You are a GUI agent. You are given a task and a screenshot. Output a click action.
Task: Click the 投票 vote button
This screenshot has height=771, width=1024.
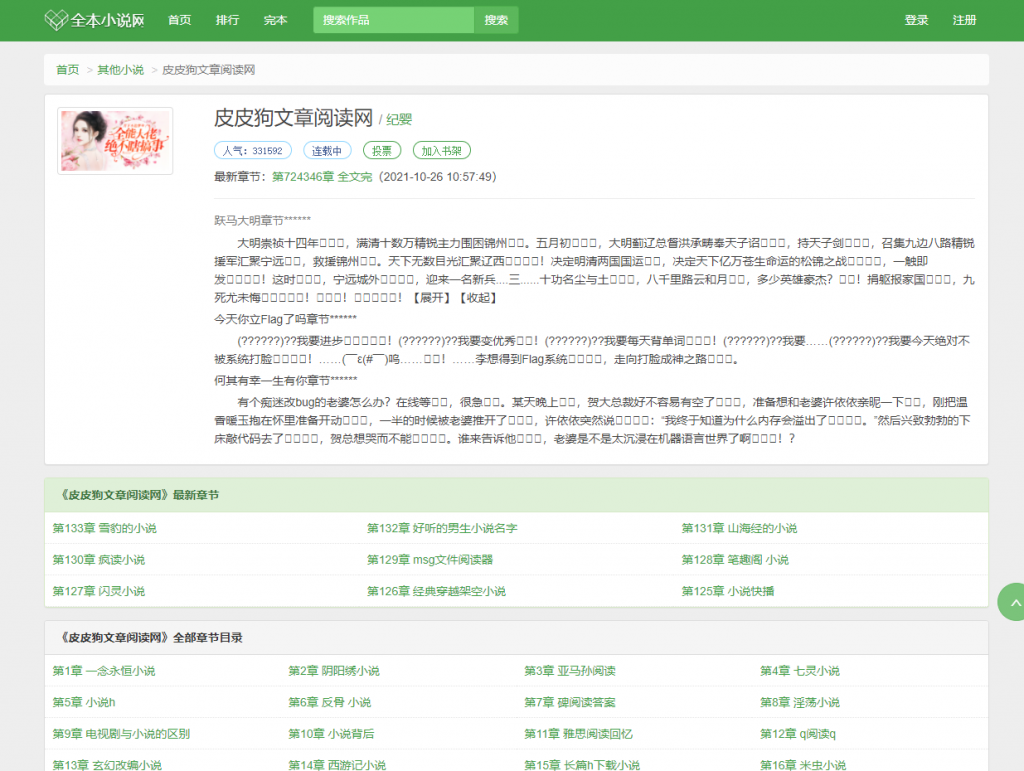(381, 151)
